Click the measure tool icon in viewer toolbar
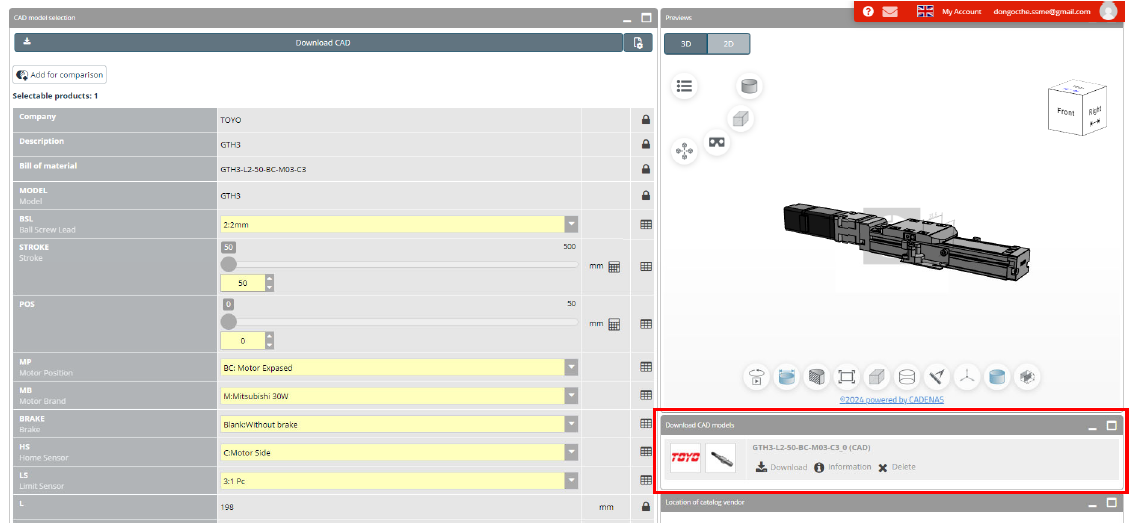The width and height of the screenshot is (1140, 529). pos(936,377)
